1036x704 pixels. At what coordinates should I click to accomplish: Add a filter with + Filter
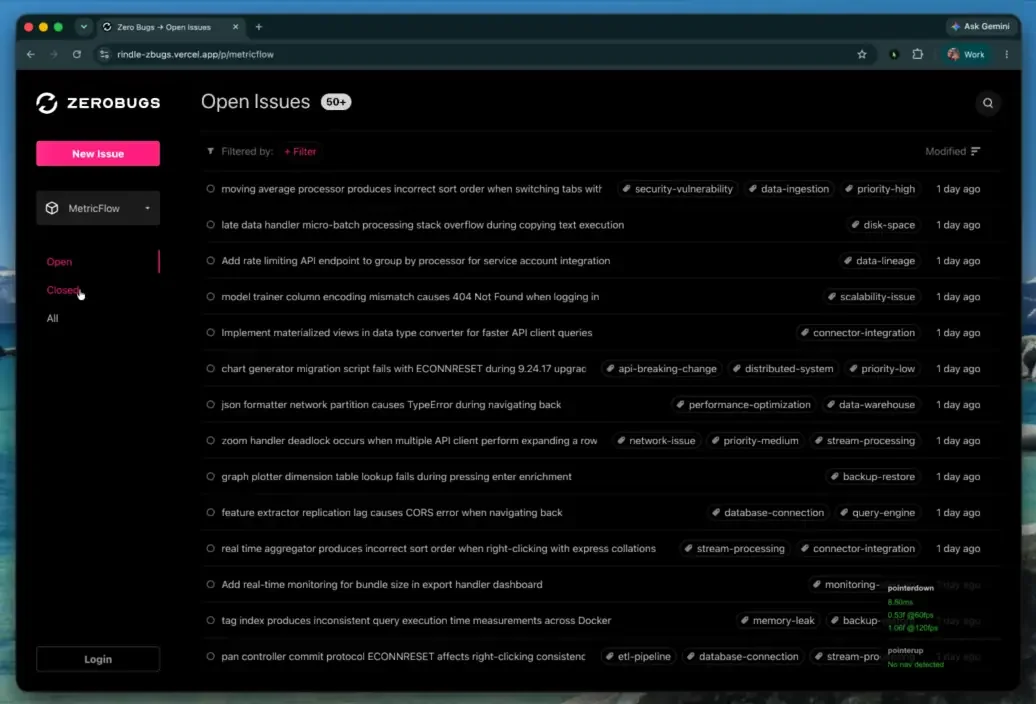[x=300, y=151]
